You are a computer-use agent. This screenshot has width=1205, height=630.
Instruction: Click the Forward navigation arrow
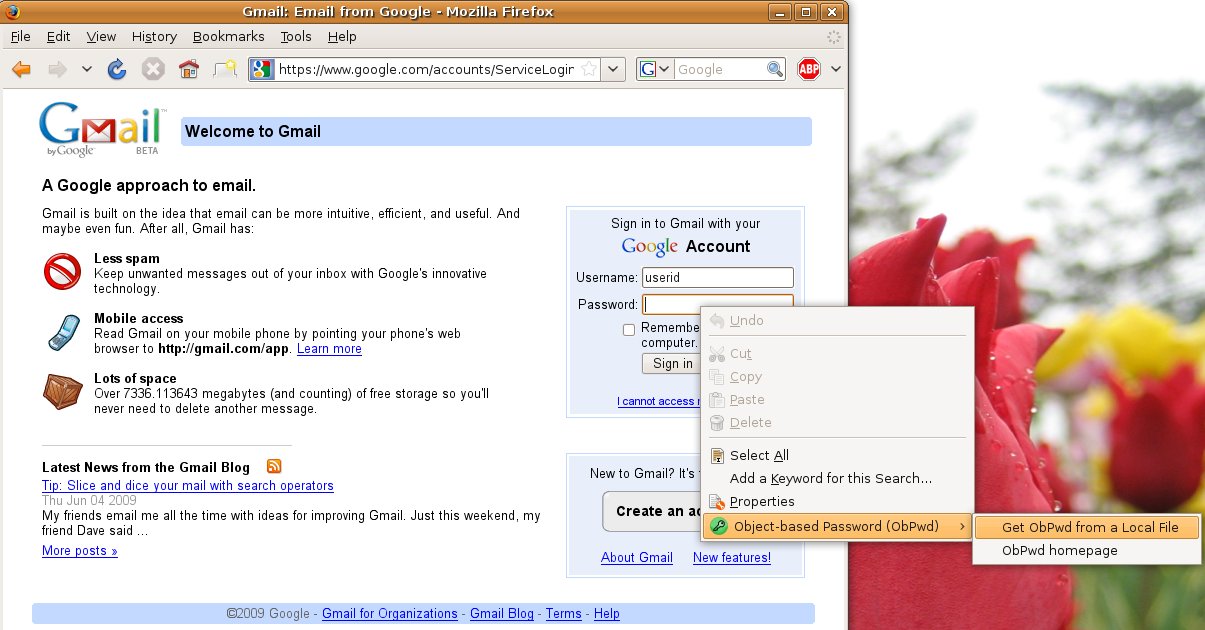coord(57,69)
